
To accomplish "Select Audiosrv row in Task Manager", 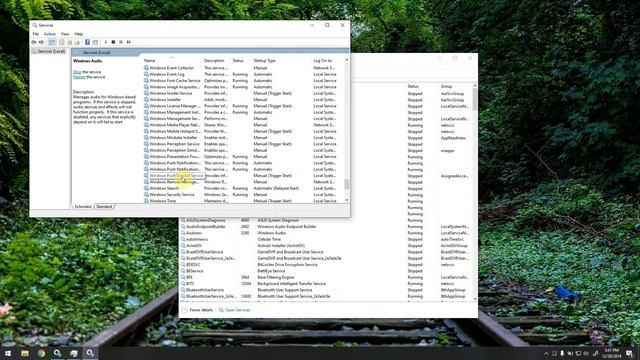I will point(327,233).
